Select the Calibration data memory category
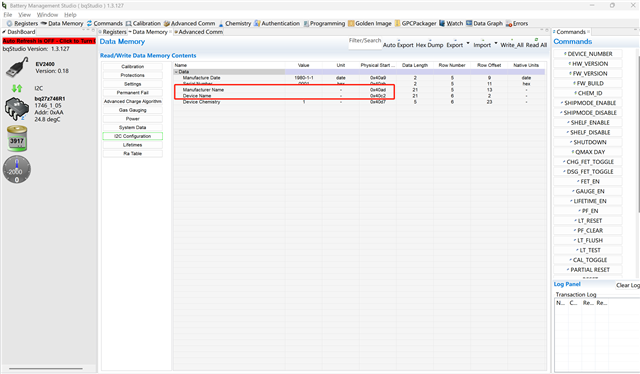The image size is (640, 374). coord(133,67)
